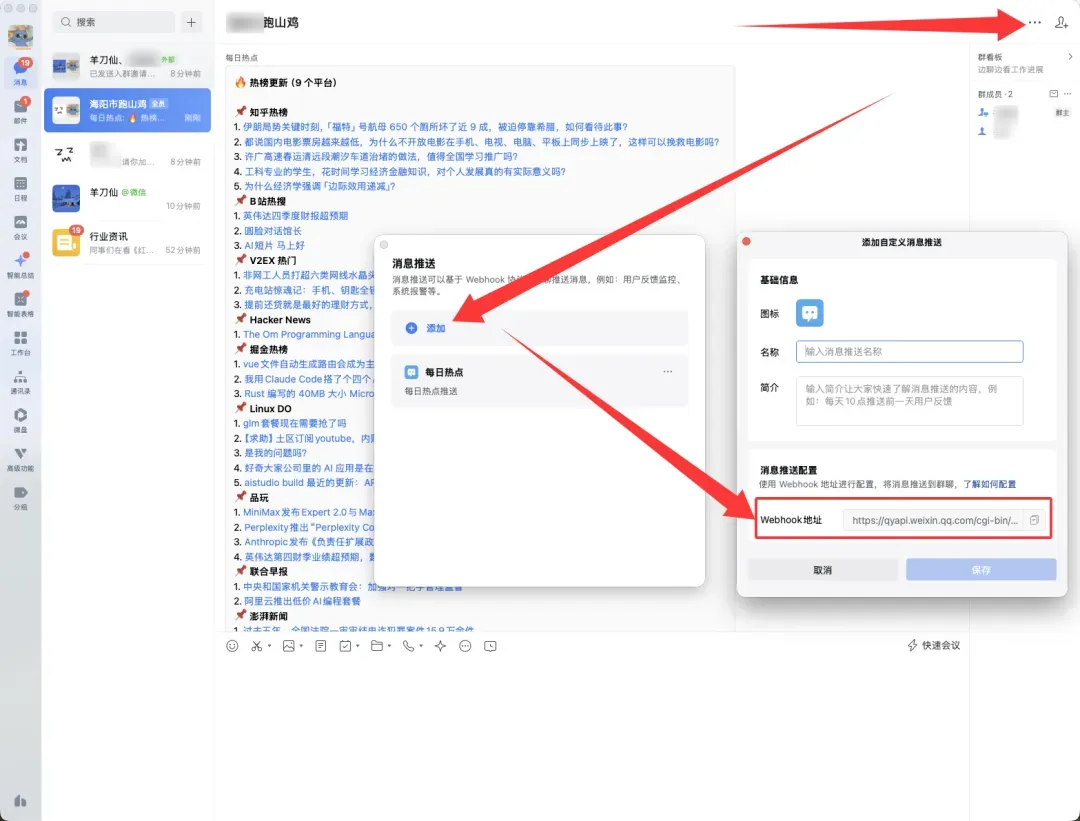This screenshot has width=1080, height=821.
Task: Open the glm 套餐现在需要抢了吗 link
Action: [295, 423]
